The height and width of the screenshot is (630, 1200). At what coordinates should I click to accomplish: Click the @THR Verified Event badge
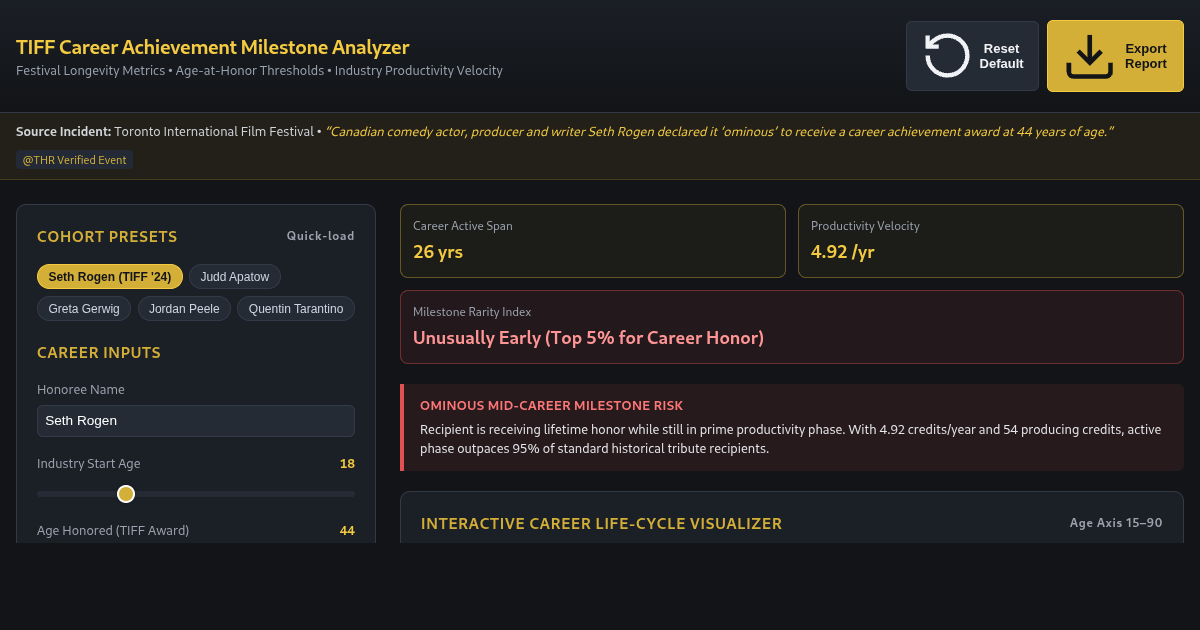(x=74, y=160)
